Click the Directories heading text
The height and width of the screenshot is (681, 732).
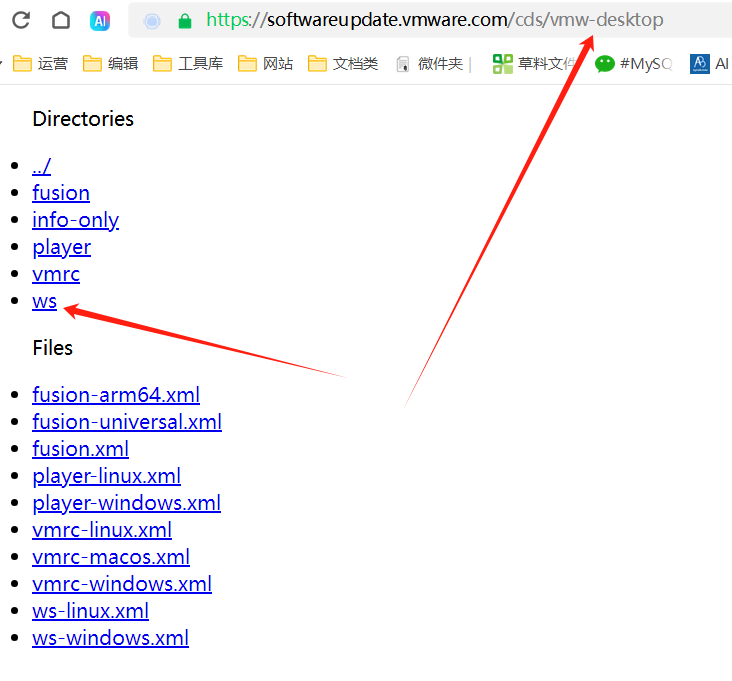pos(83,119)
